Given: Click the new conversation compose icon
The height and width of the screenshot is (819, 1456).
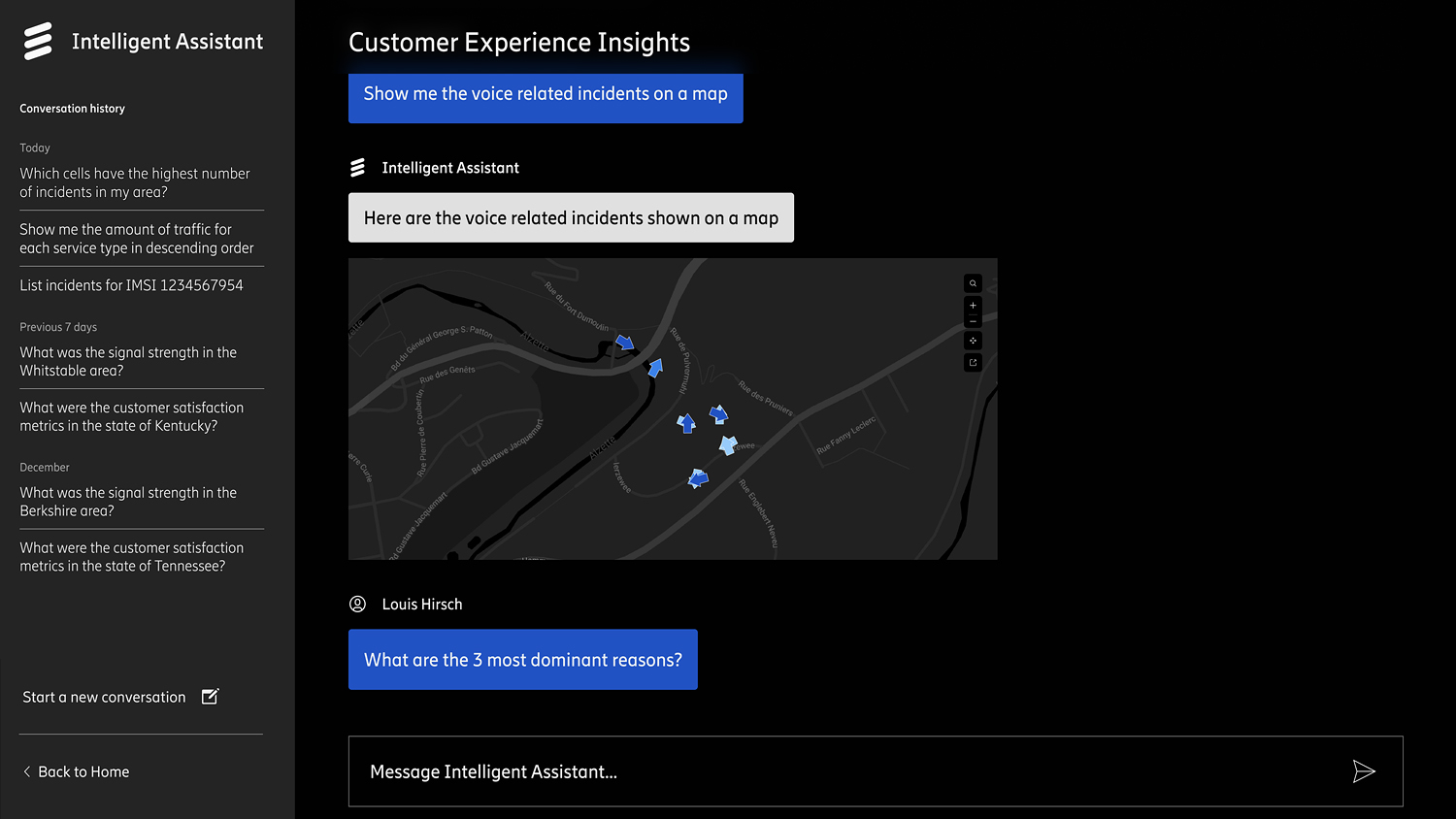Looking at the screenshot, I should pyautogui.click(x=210, y=697).
